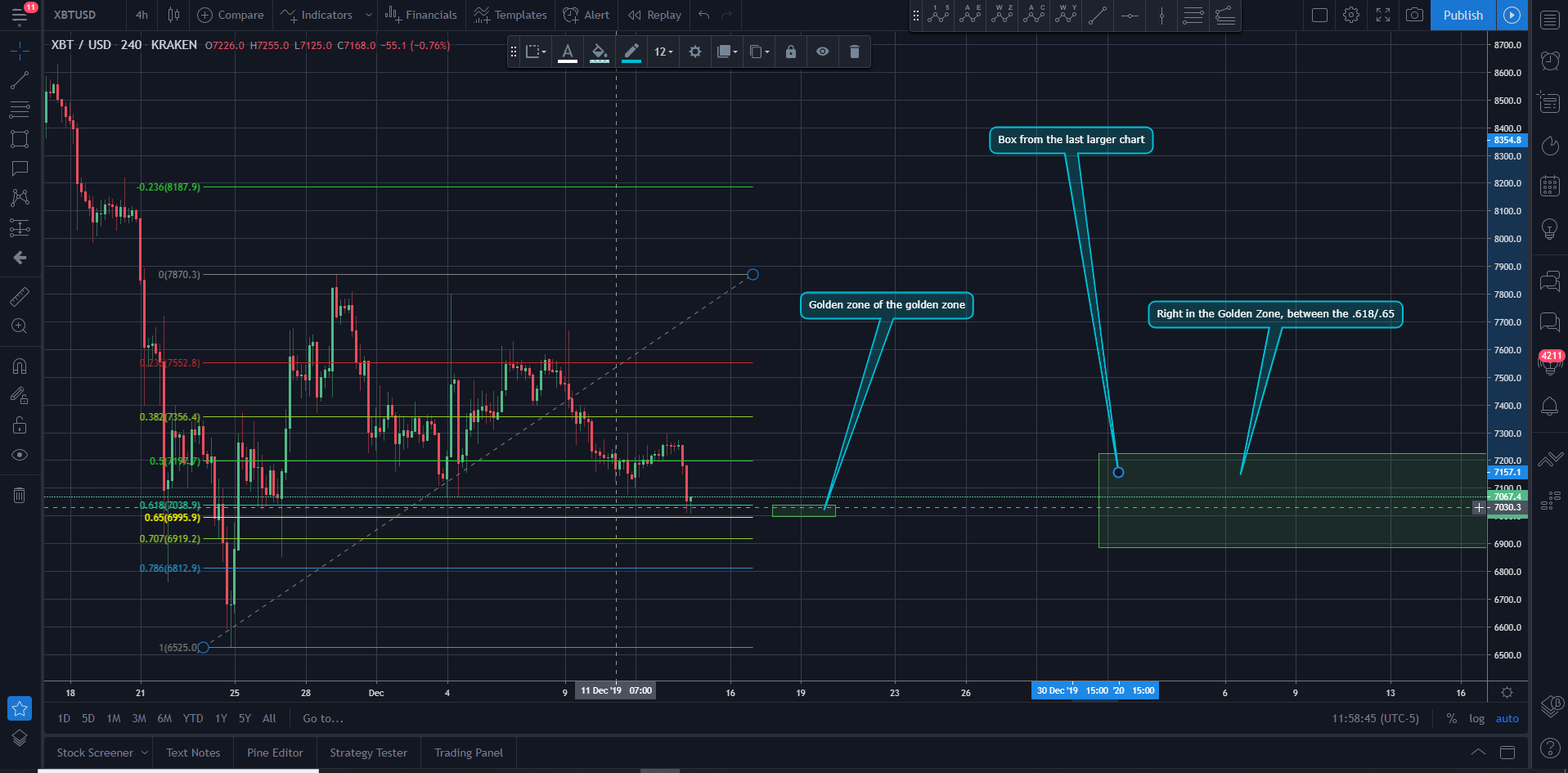This screenshot has height=773, width=1568.
Task: Take a chart snapshot with camera icon
Action: [1414, 15]
